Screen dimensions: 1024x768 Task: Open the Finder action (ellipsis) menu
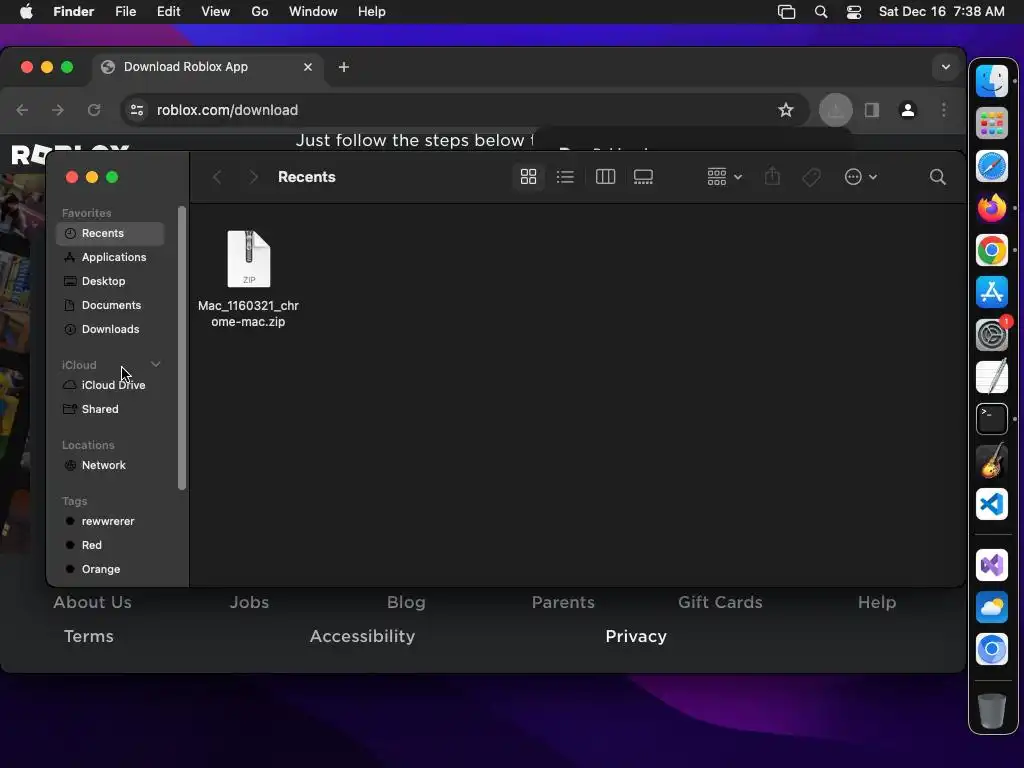click(x=860, y=177)
